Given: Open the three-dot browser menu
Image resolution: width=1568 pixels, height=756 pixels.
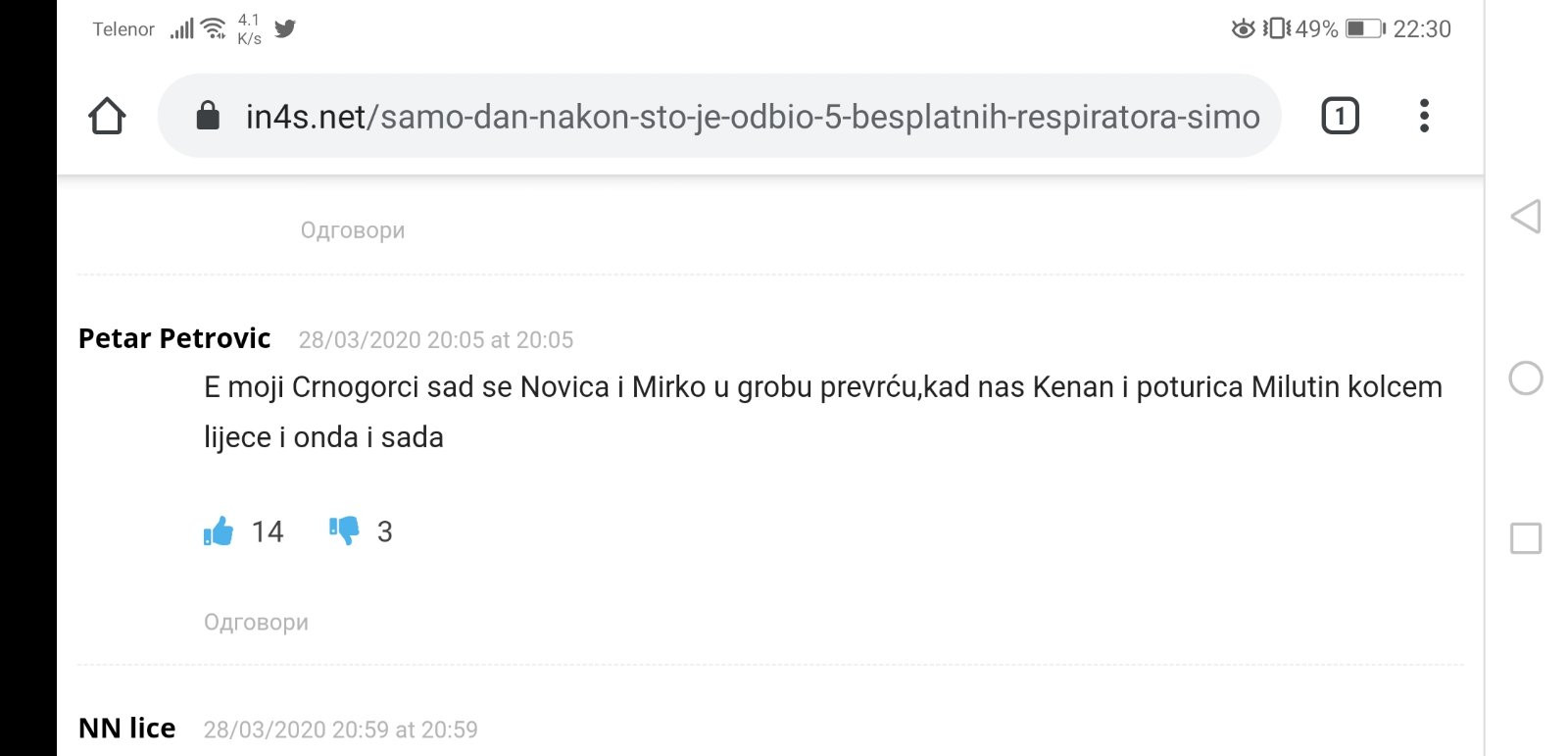Looking at the screenshot, I should [1424, 116].
